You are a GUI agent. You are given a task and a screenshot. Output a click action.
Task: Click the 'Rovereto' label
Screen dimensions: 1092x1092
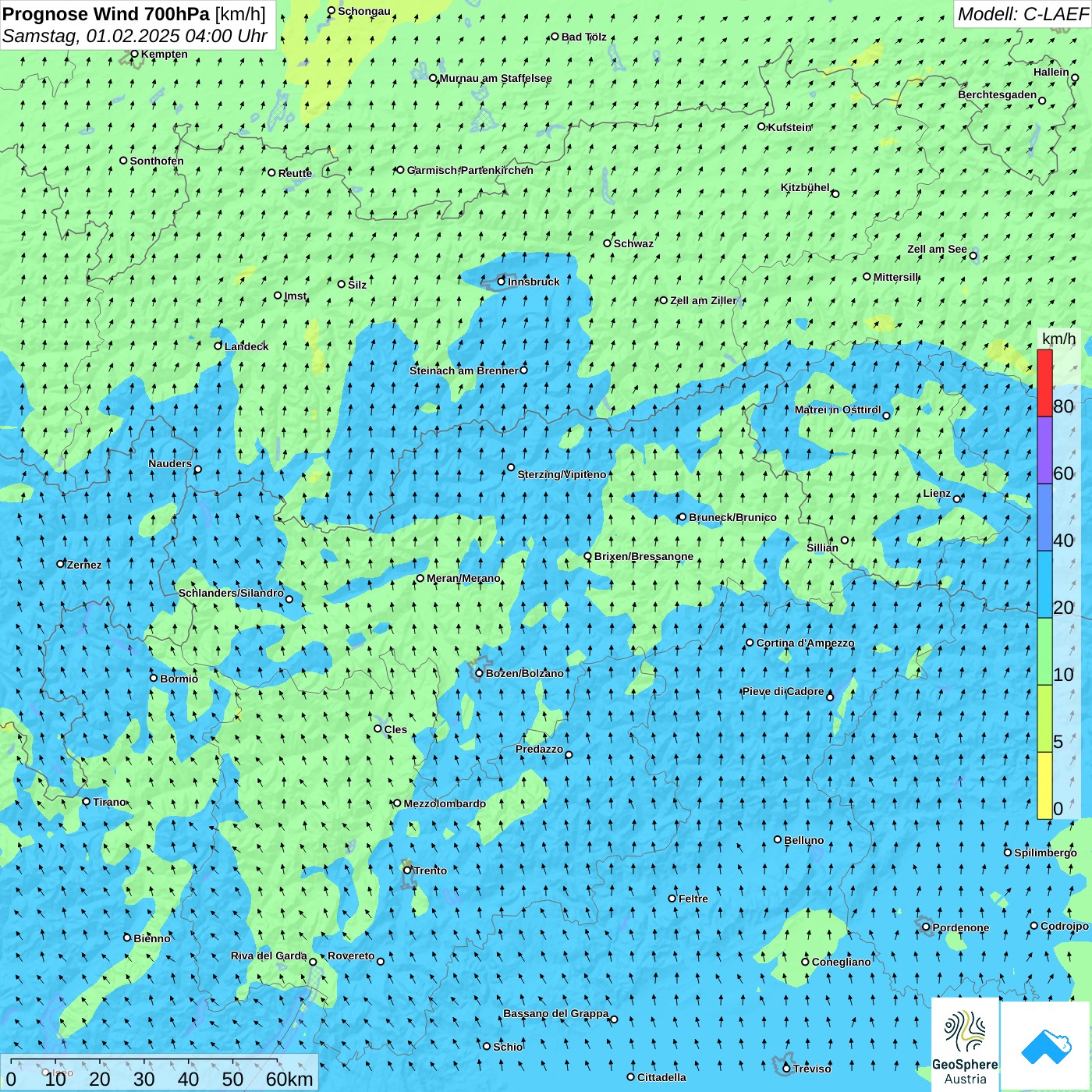pos(351,955)
